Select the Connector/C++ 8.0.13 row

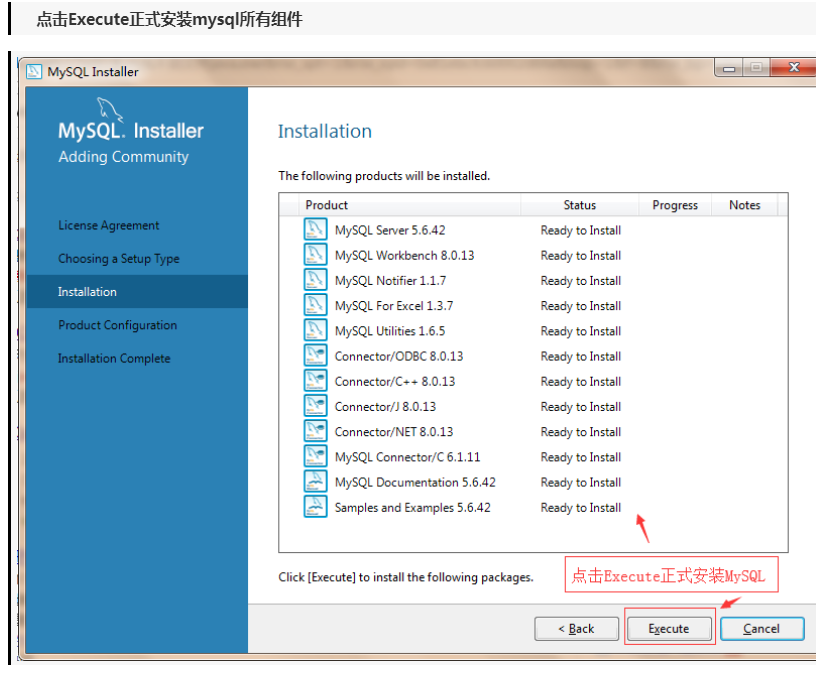click(x=533, y=381)
